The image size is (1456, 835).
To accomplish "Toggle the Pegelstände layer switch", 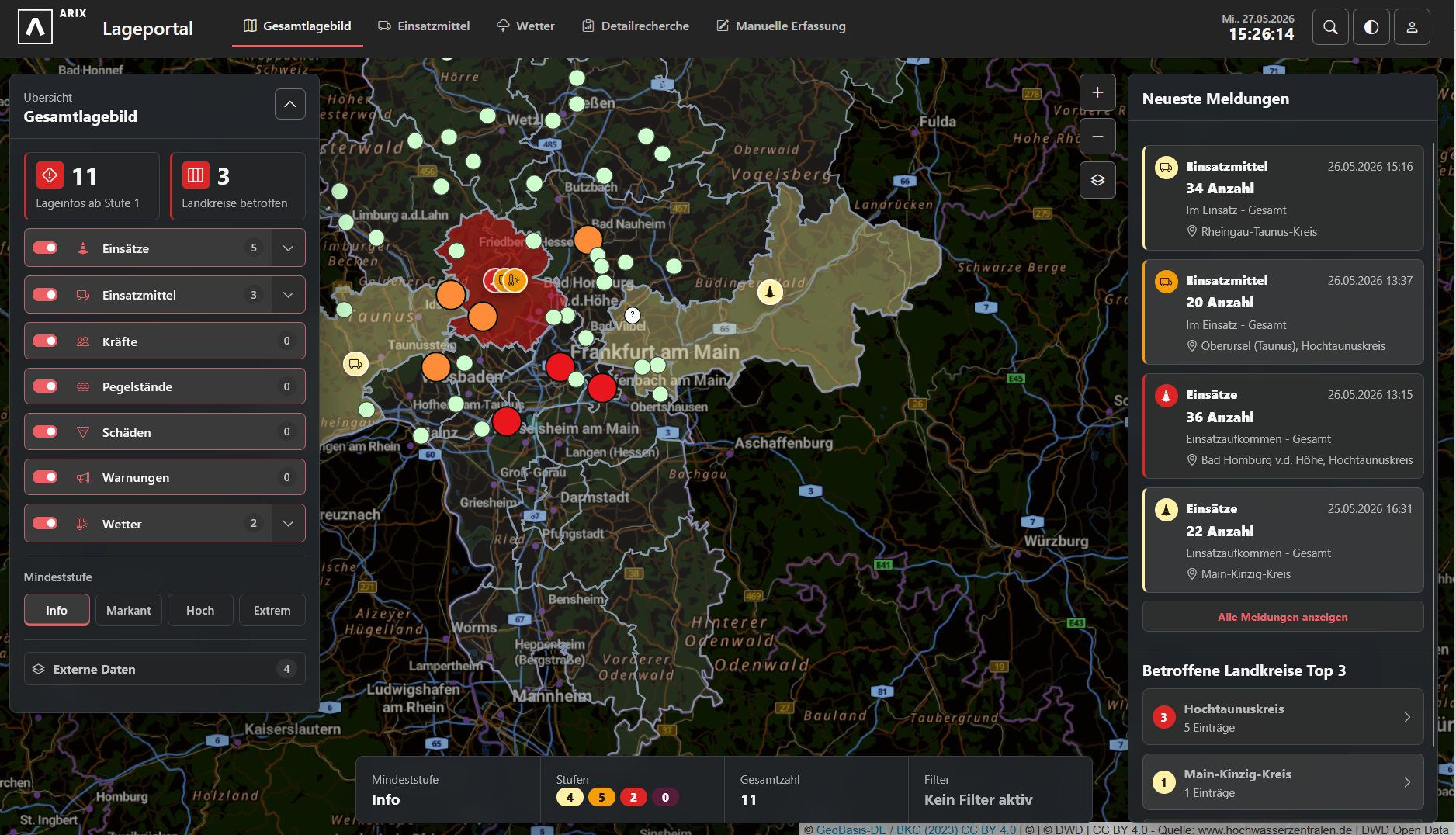I will pyautogui.click(x=45, y=386).
